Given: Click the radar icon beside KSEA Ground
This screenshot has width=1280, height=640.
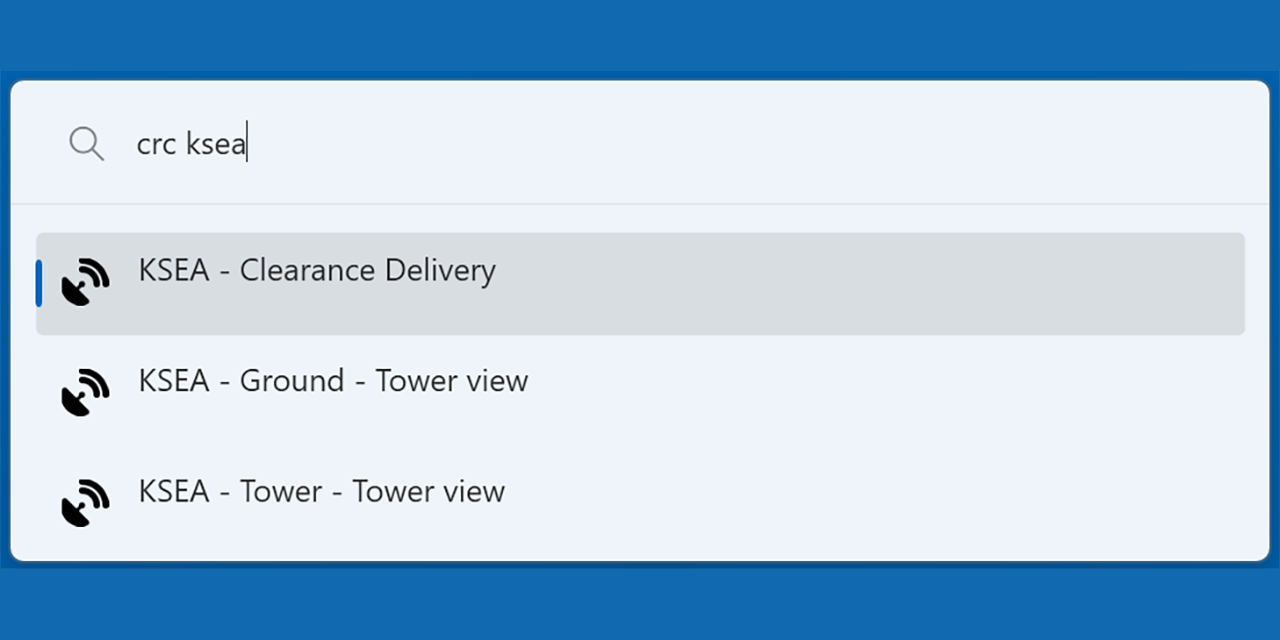Looking at the screenshot, I should pos(86,393).
